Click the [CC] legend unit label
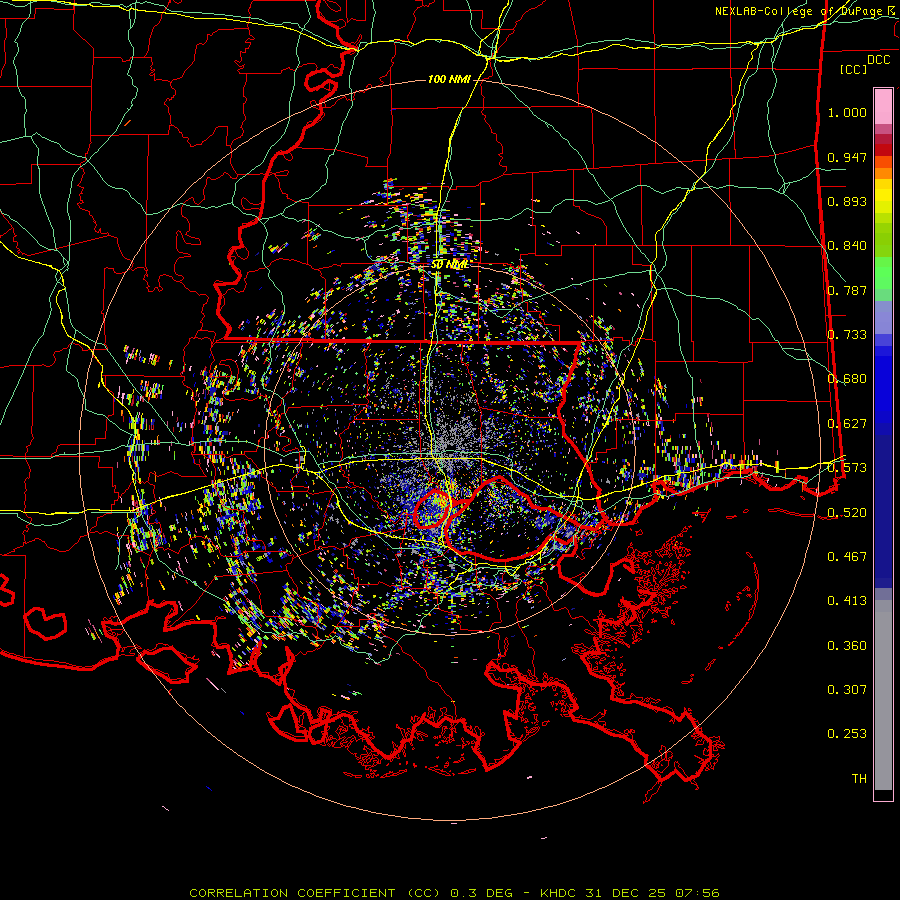Screen dimensions: 900x900 [x=853, y=69]
